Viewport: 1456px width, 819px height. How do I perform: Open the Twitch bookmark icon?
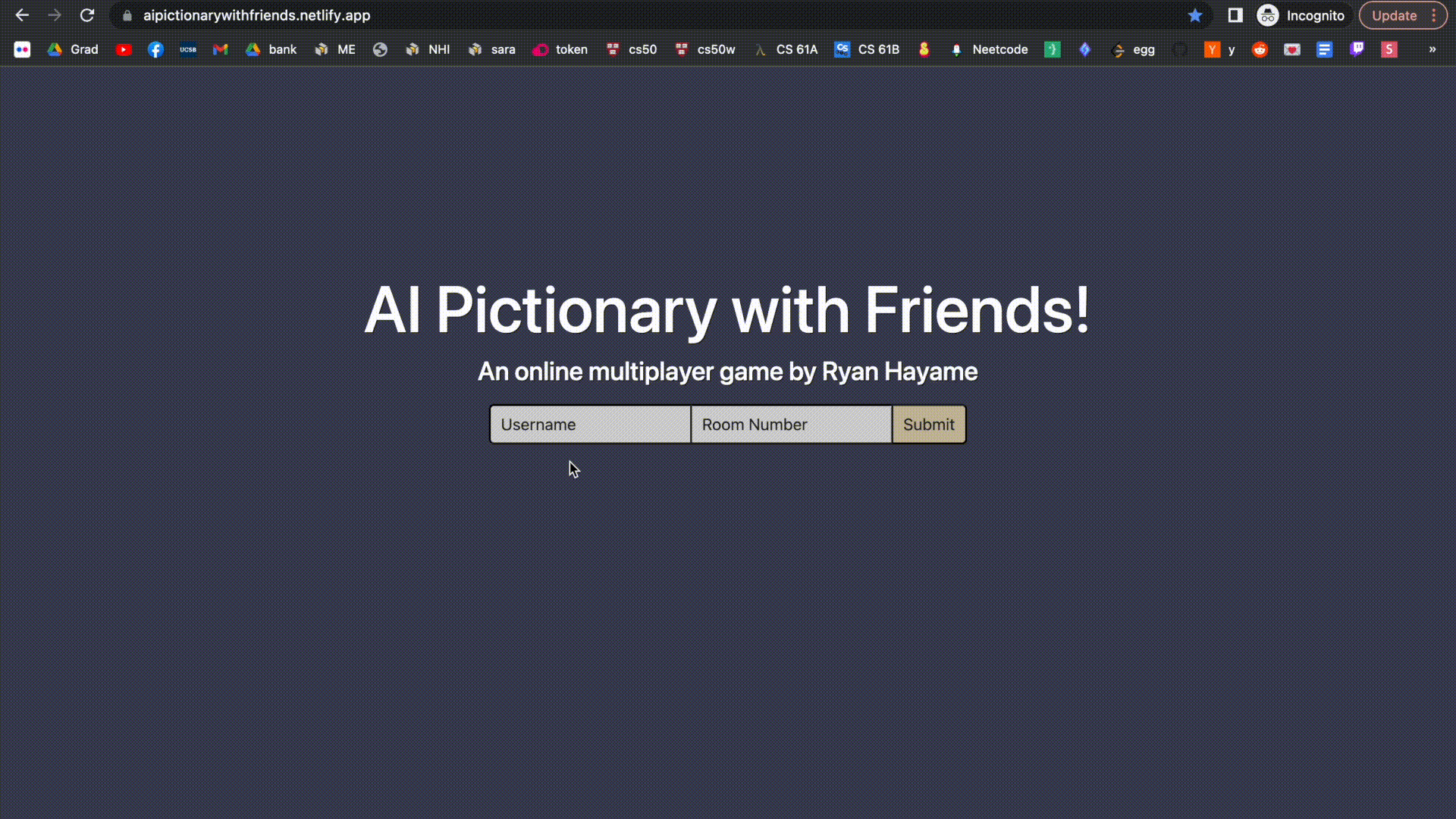pyautogui.click(x=1357, y=49)
